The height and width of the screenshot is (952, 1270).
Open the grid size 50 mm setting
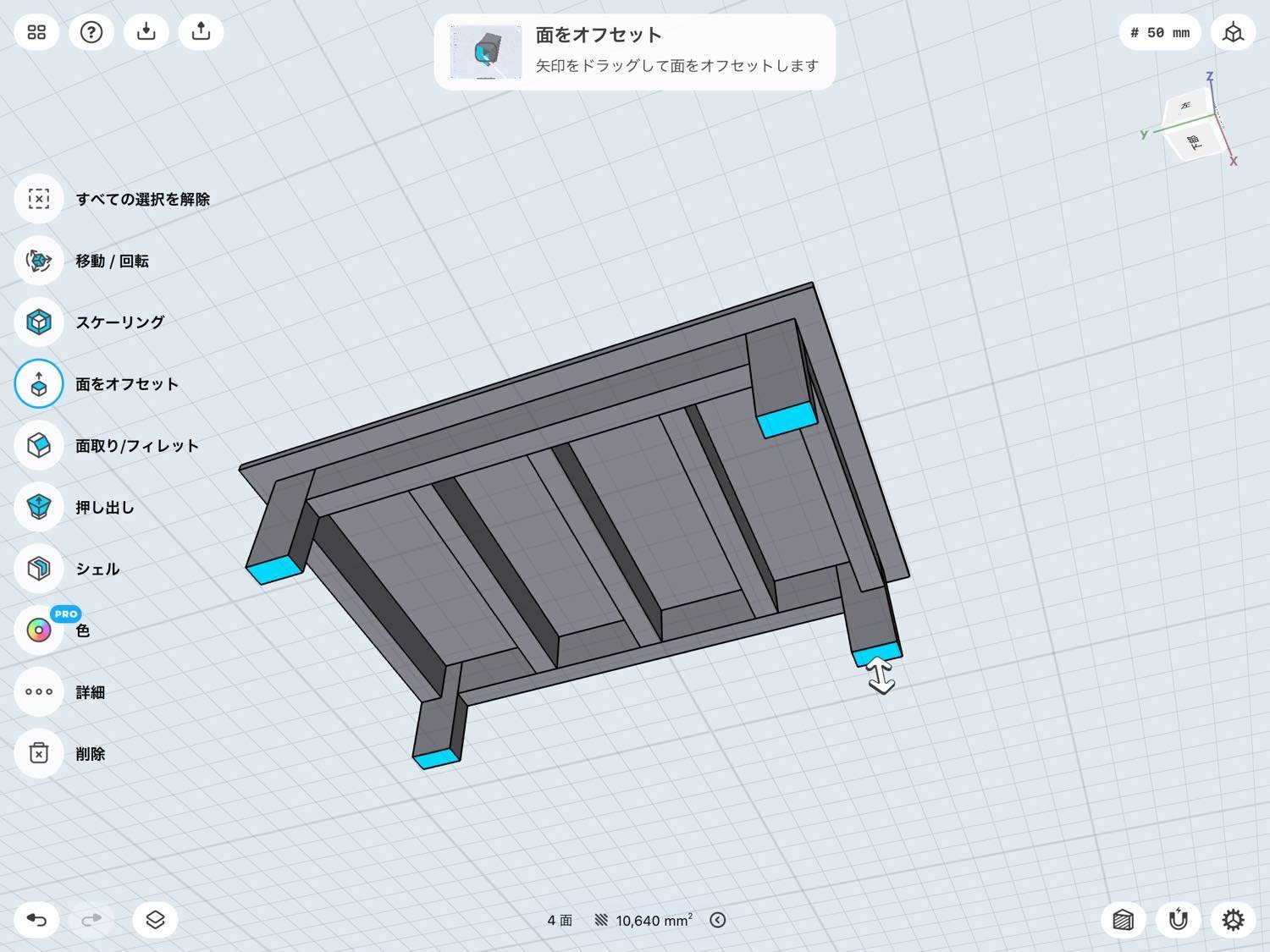pyautogui.click(x=1160, y=33)
